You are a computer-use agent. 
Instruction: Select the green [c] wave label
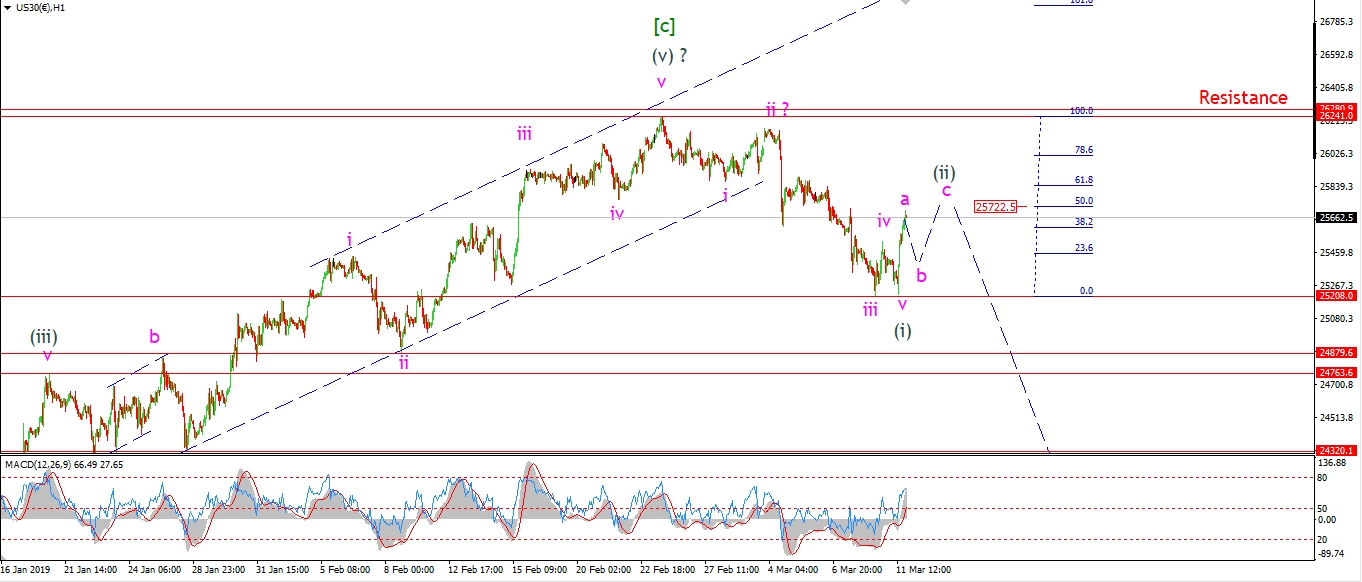click(x=662, y=24)
